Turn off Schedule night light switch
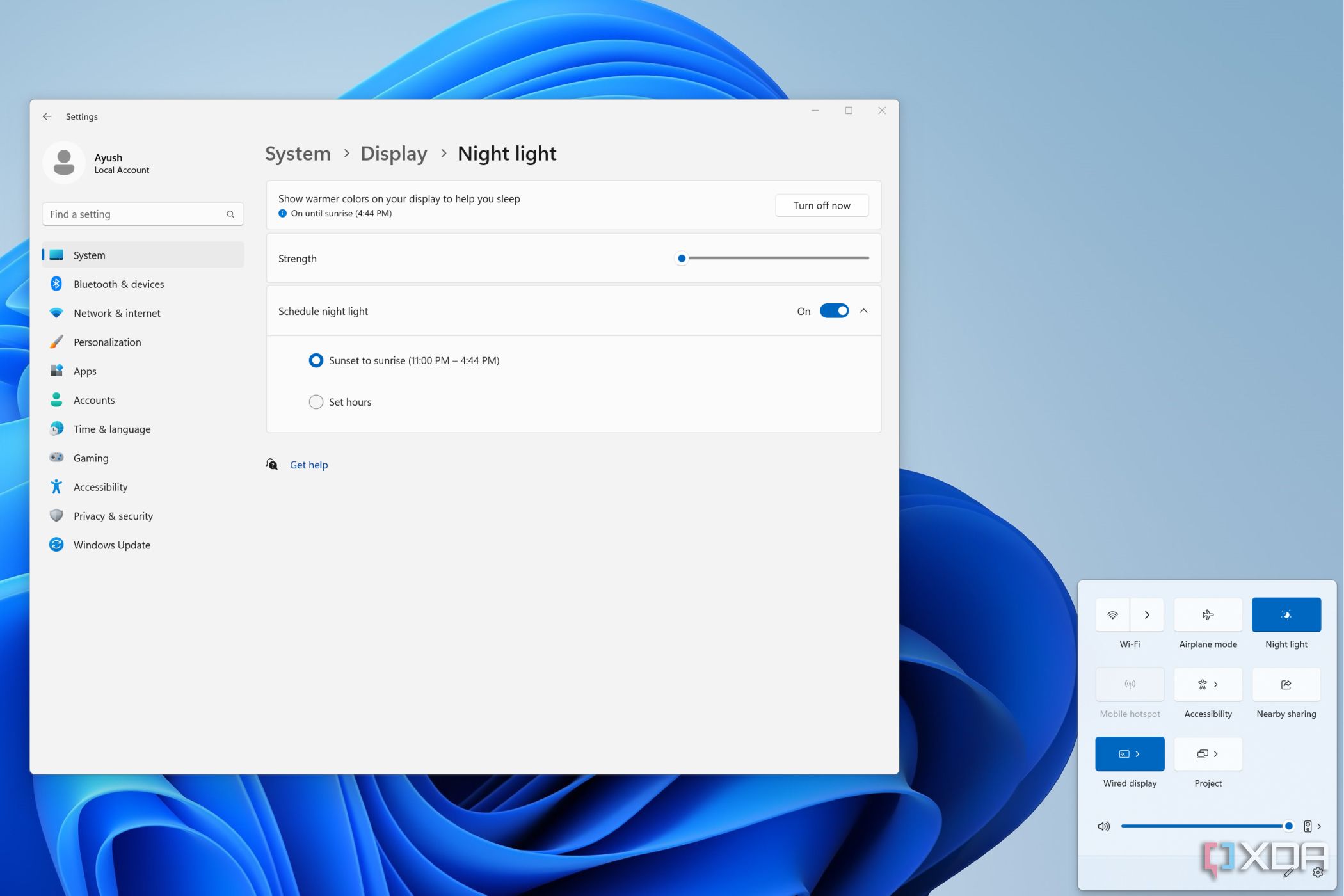The height and width of the screenshot is (896, 1344). click(834, 311)
